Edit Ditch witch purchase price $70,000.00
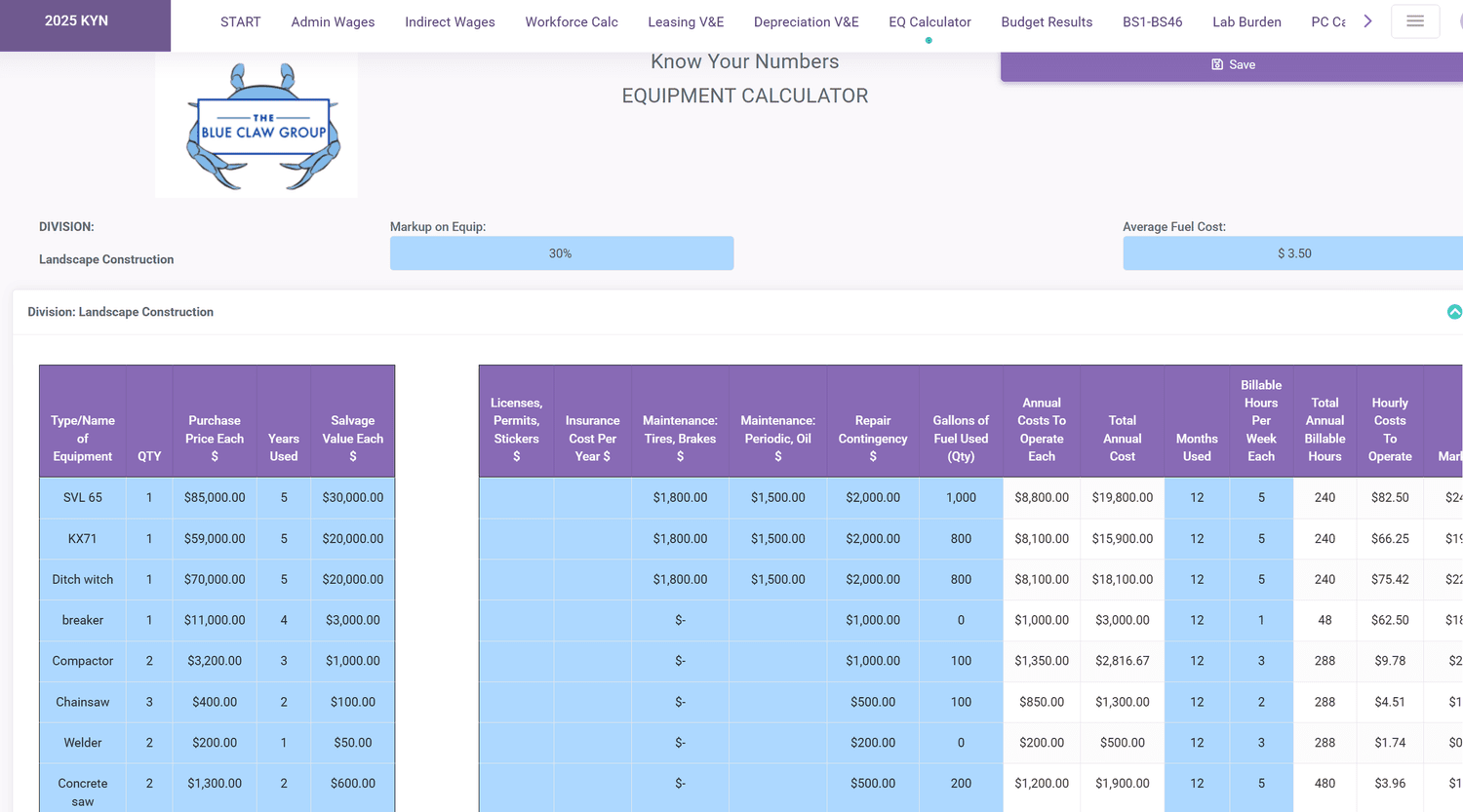Image resolution: width=1463 pixels, height=812 pixels. pyautogui.click(x=215, y=580)
